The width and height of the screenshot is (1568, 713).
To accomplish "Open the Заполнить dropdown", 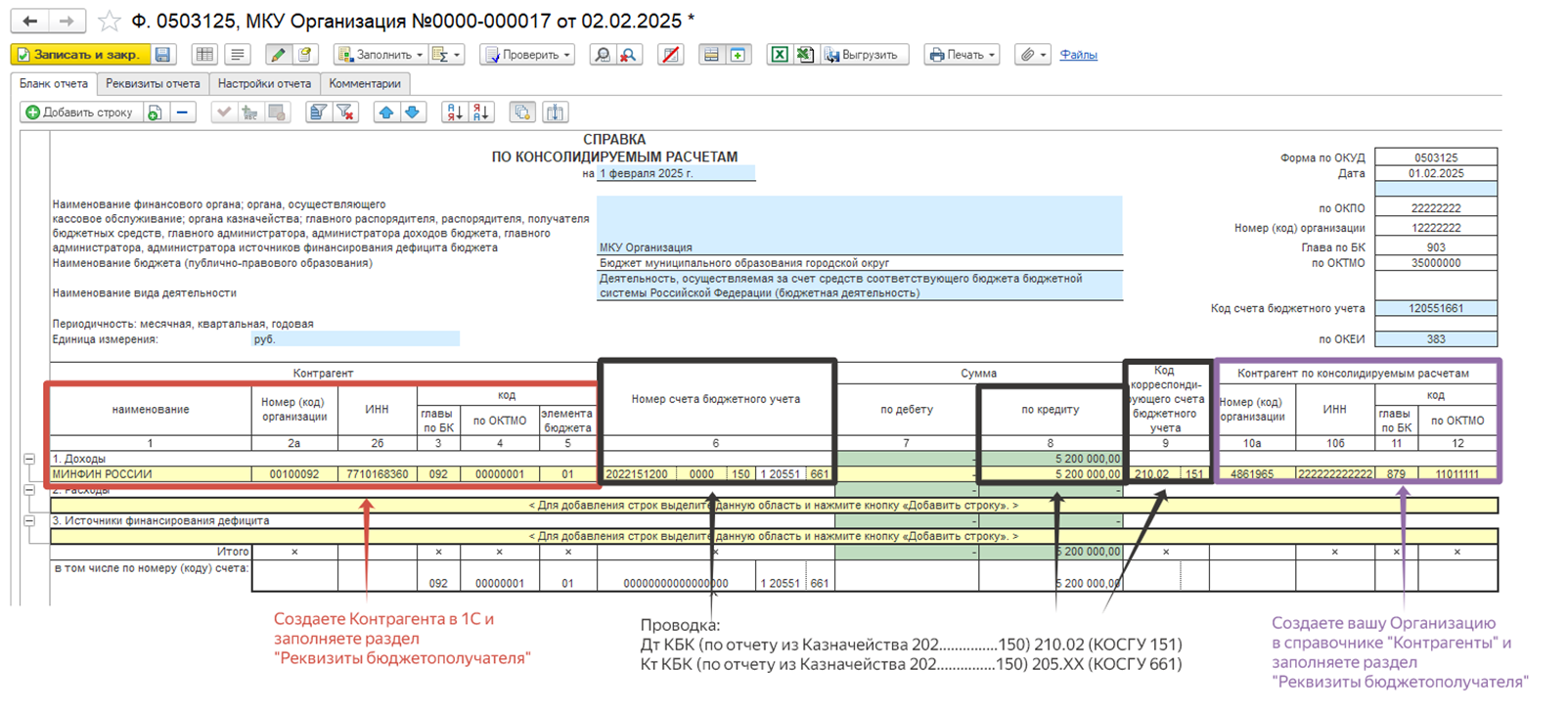I will click(380, 55).
